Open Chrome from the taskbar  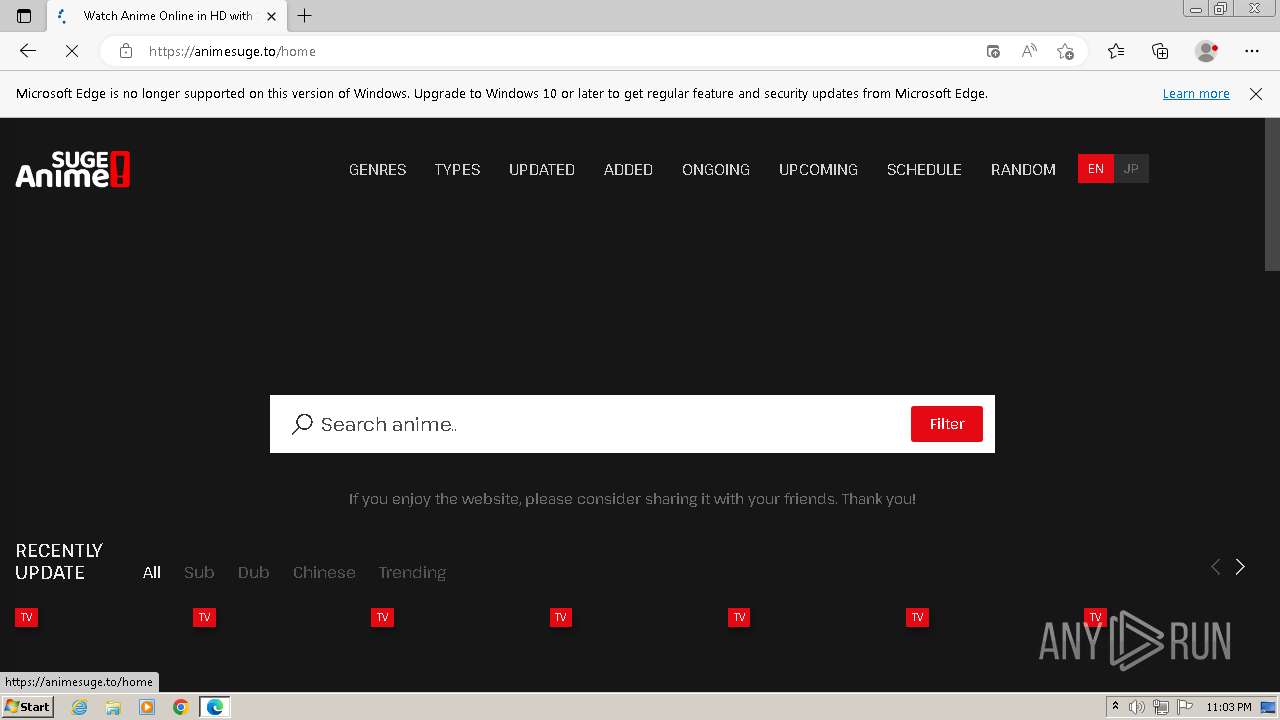[x=181, y=707]
